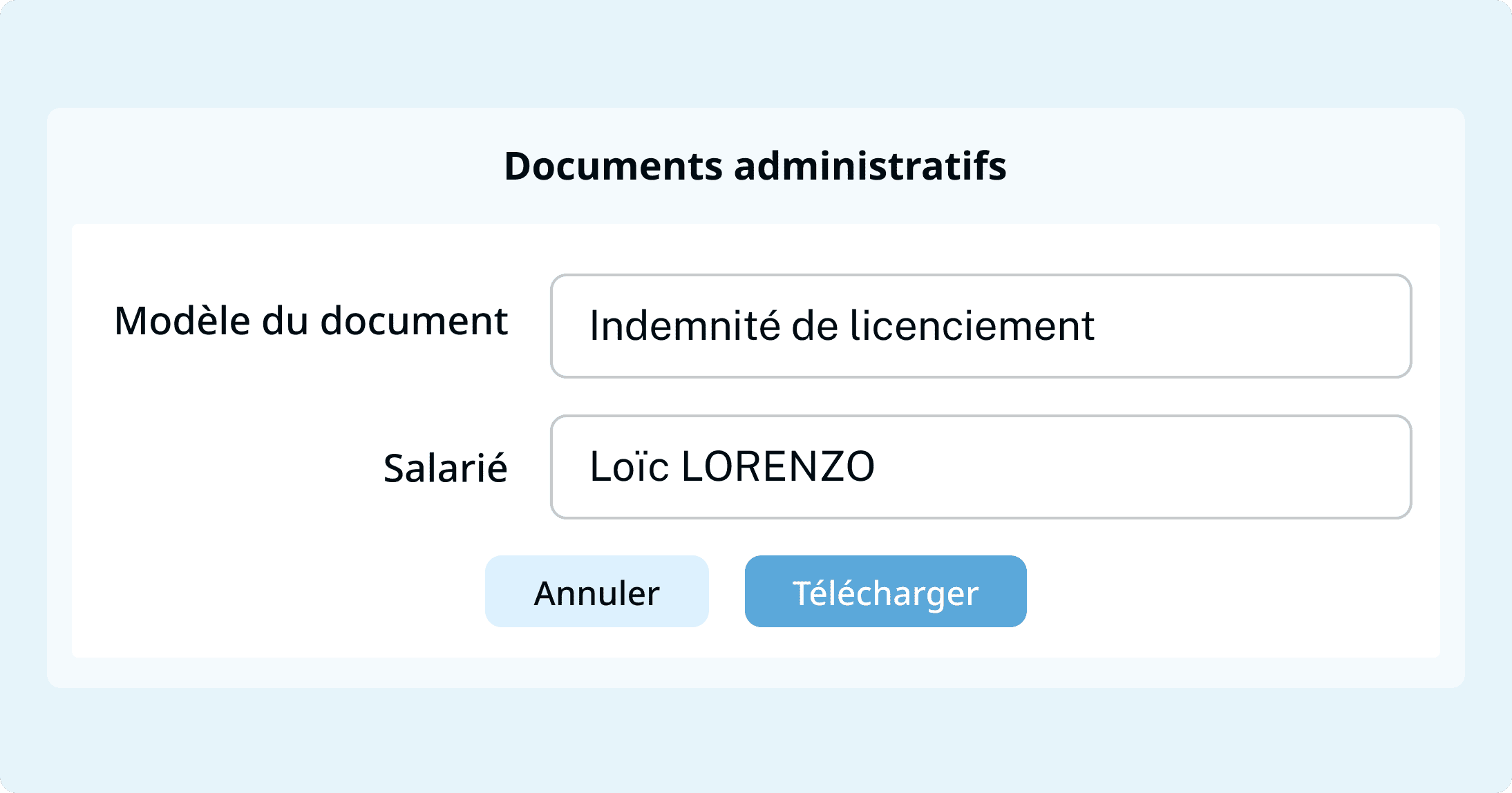Click the Annuler button
Screen dimensions: 1512x793
pyautogui.click(x=596, y=592)
